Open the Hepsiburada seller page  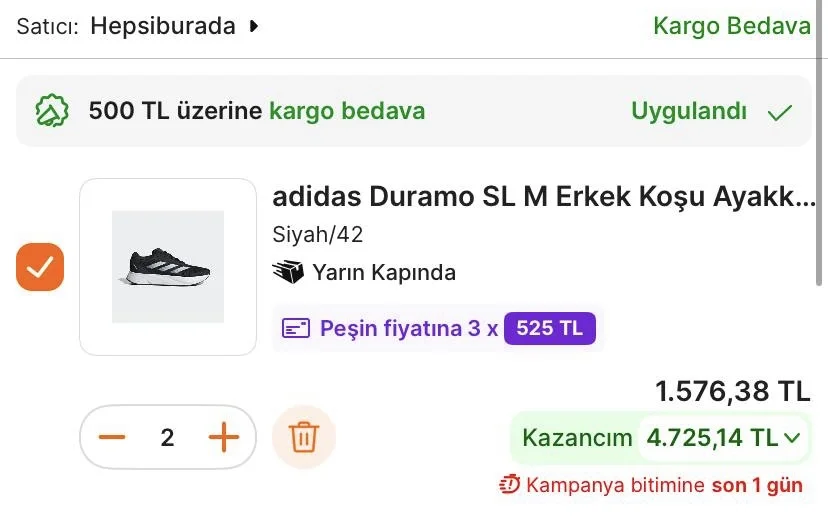(x=163, y=26)
